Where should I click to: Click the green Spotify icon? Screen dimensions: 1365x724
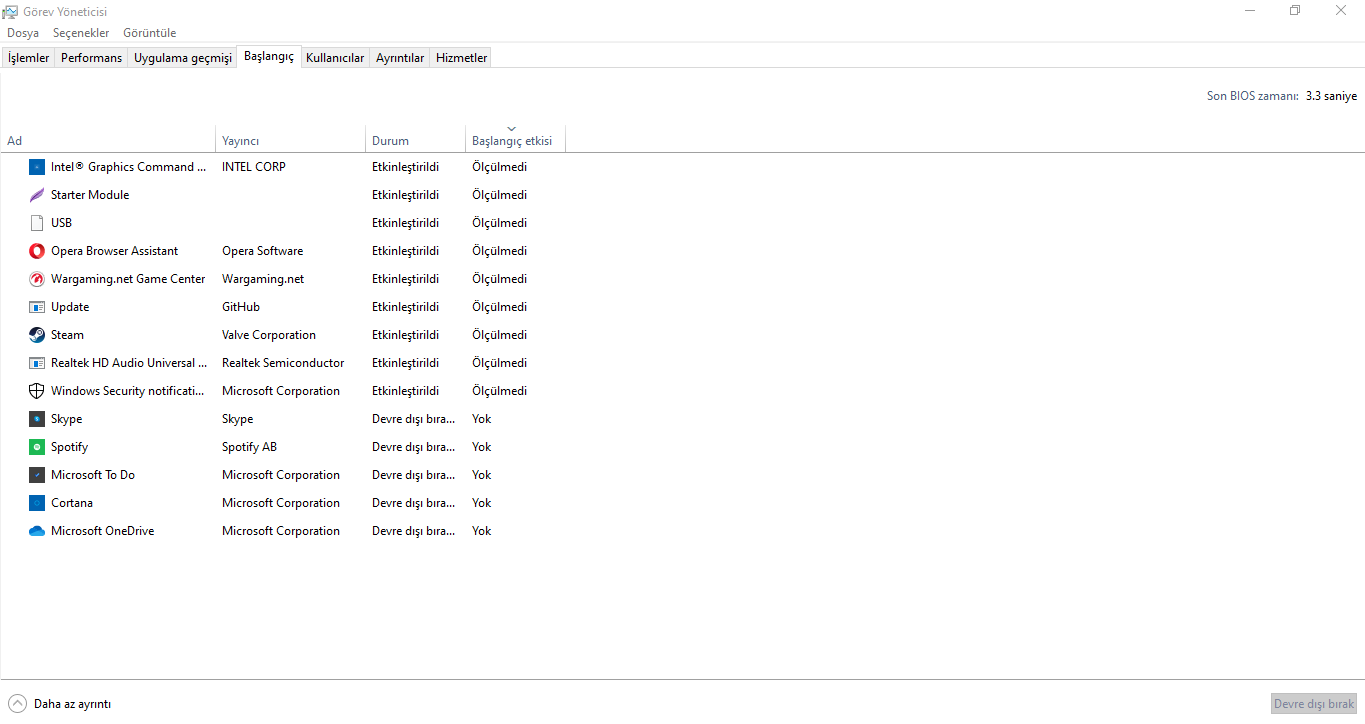click(x=37, y=447)
